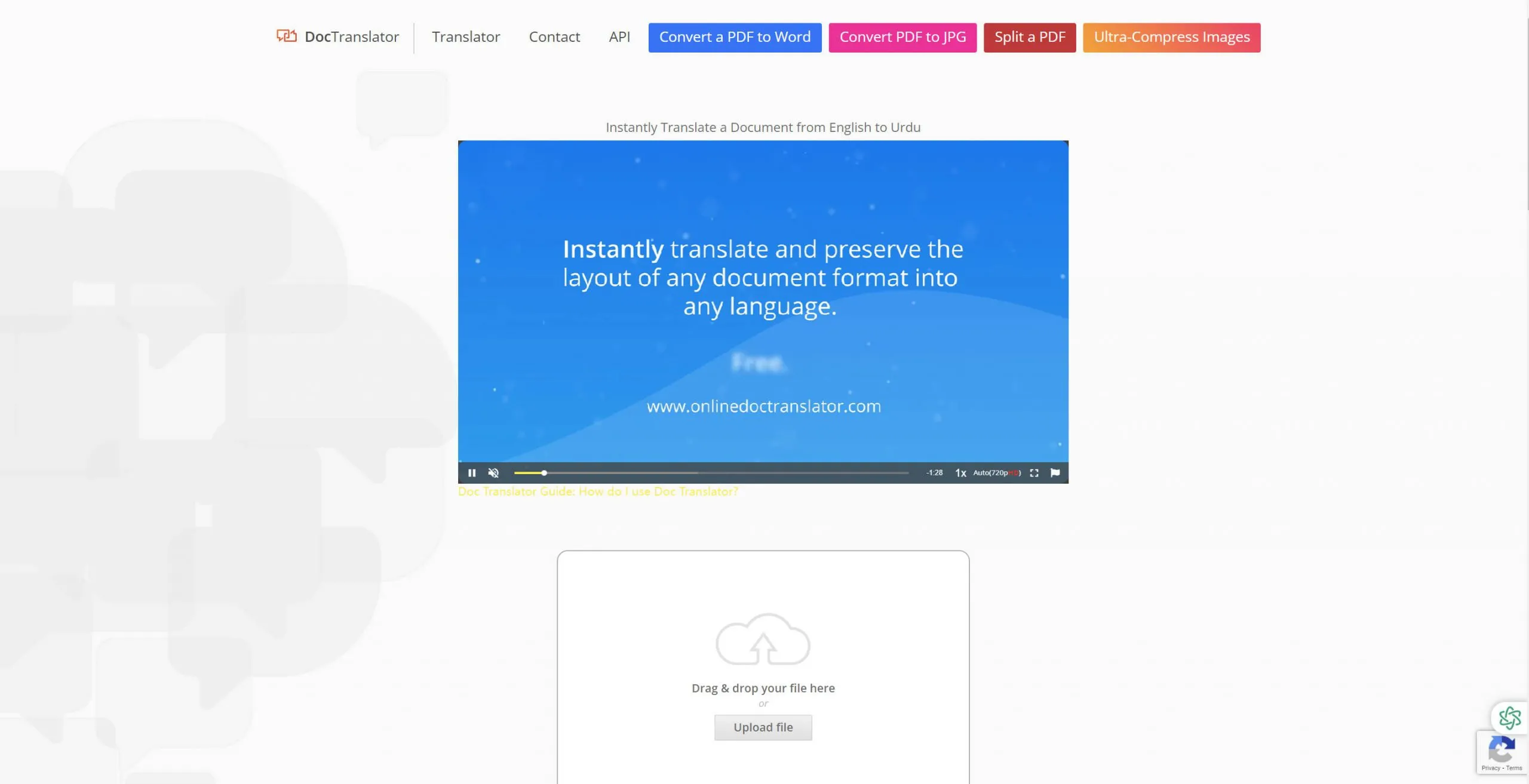This screenshot has height=784, width=1529.
Task: Click the Convert a PDF to Word button
Action: click(x=734, y=37)
